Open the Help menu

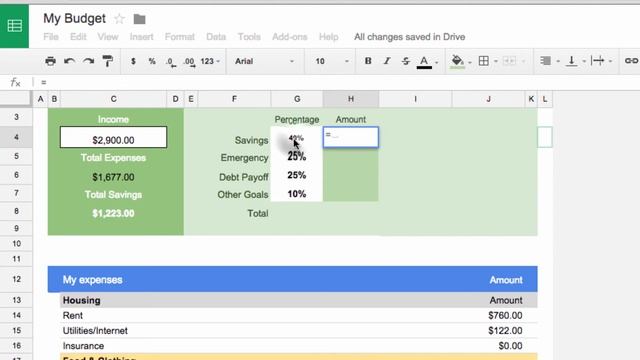click(329, 37)
